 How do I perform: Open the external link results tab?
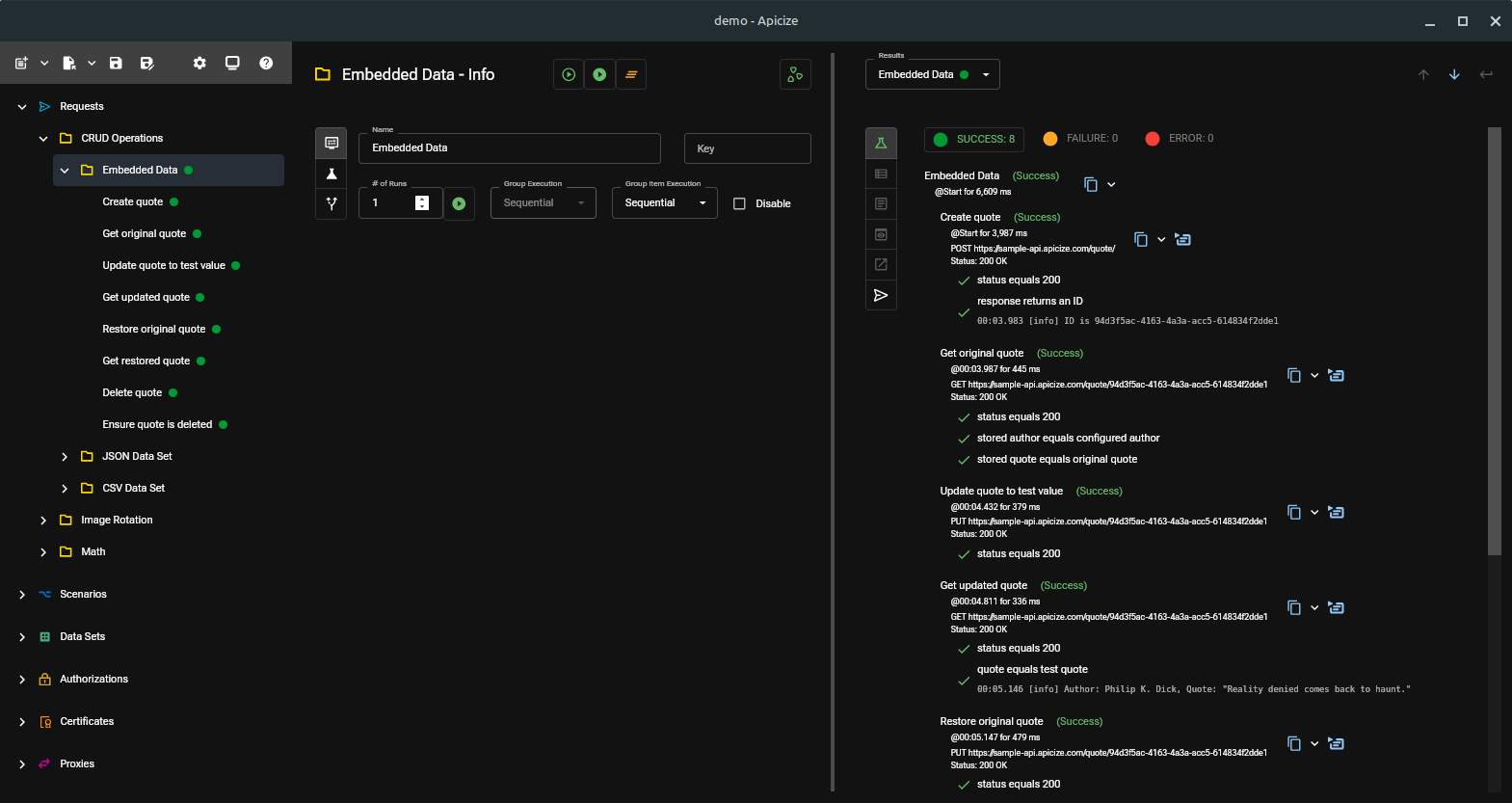[881, 264]
